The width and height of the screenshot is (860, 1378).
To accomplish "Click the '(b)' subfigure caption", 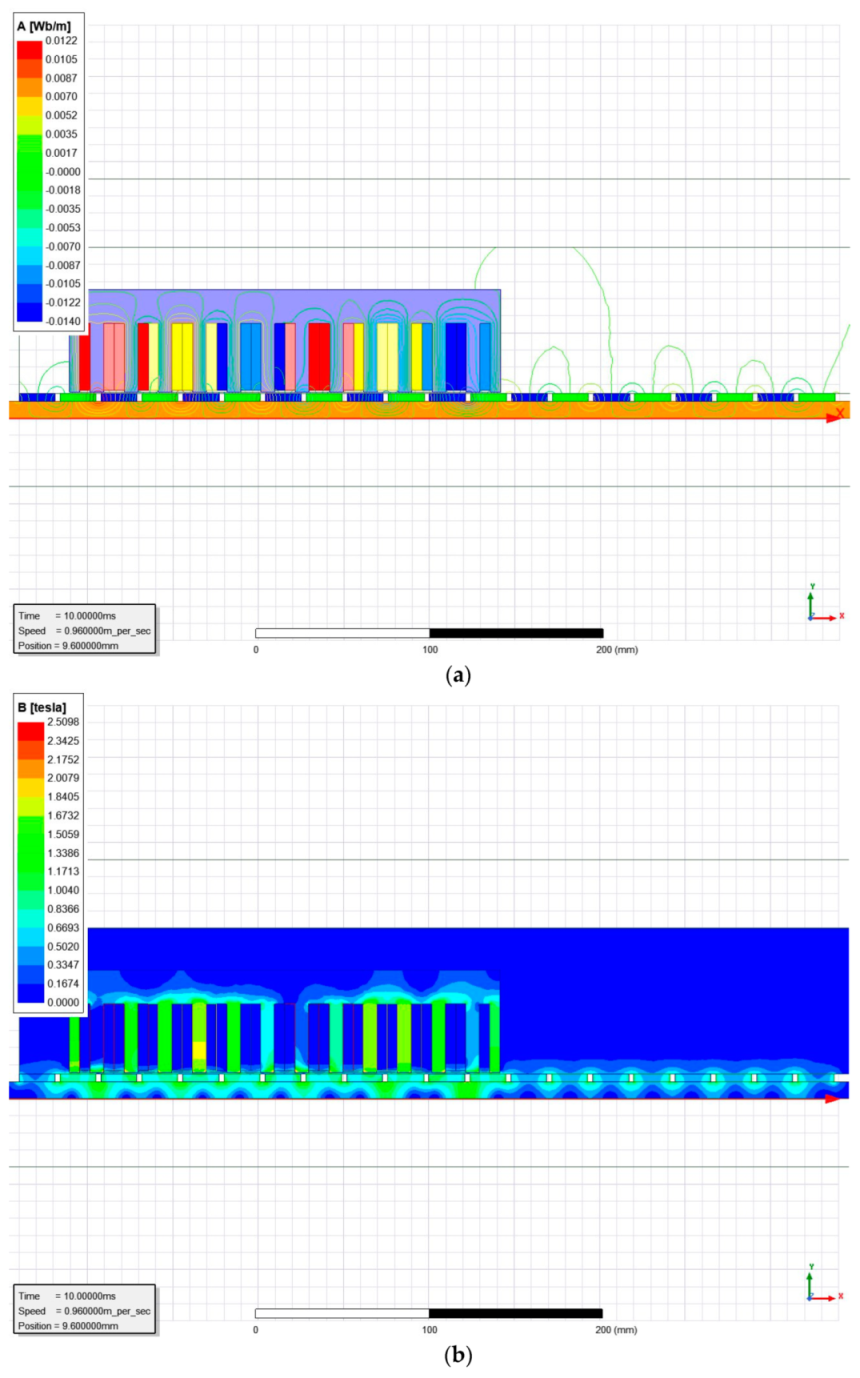I will tap(458, 1356).
